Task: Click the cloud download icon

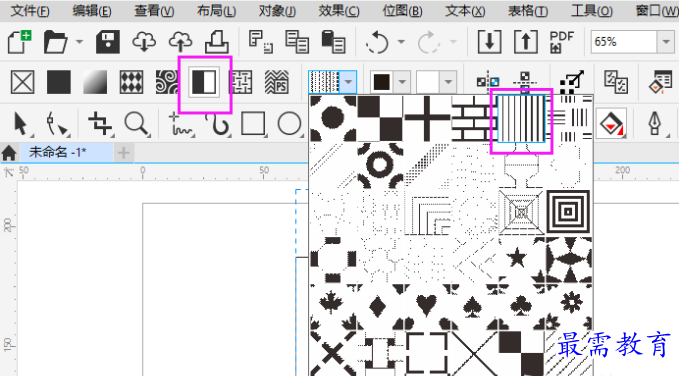Action: tap(144, 42)
